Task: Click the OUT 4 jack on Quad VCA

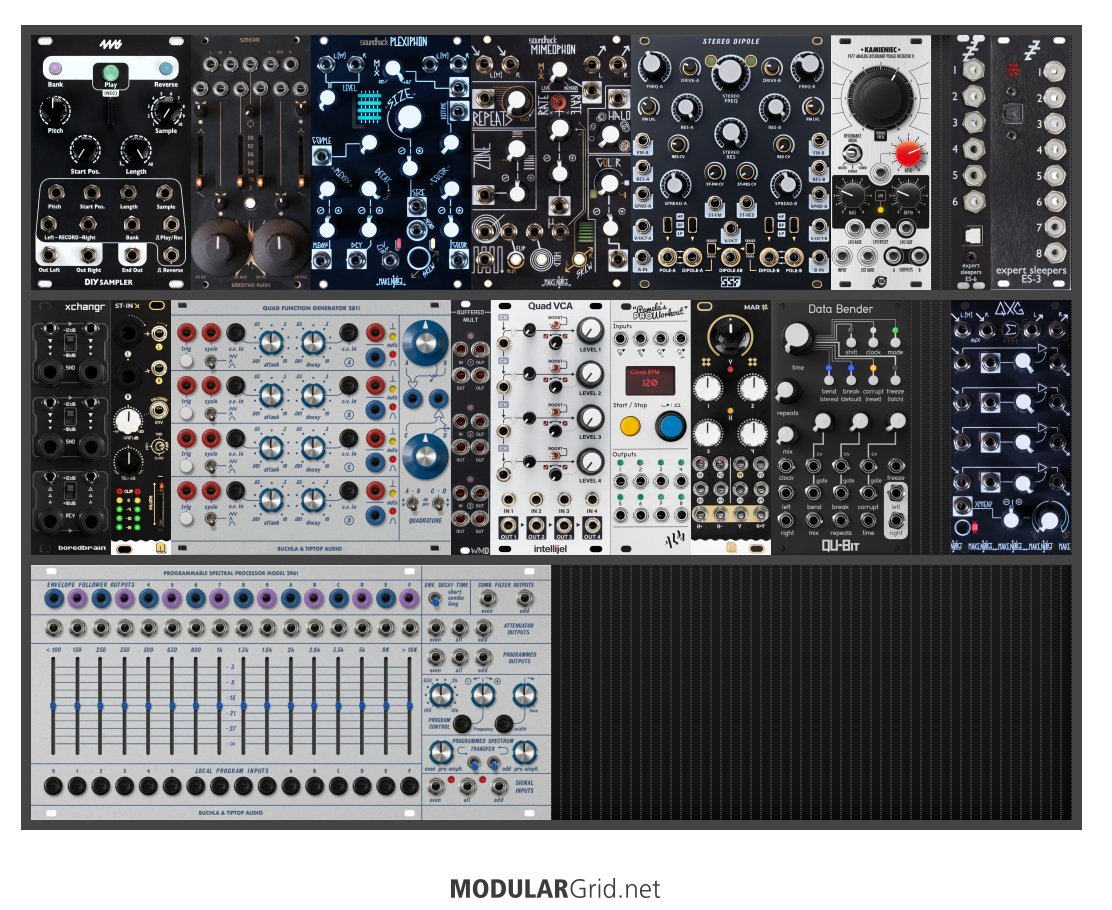Action: click(x=591, y=526)
